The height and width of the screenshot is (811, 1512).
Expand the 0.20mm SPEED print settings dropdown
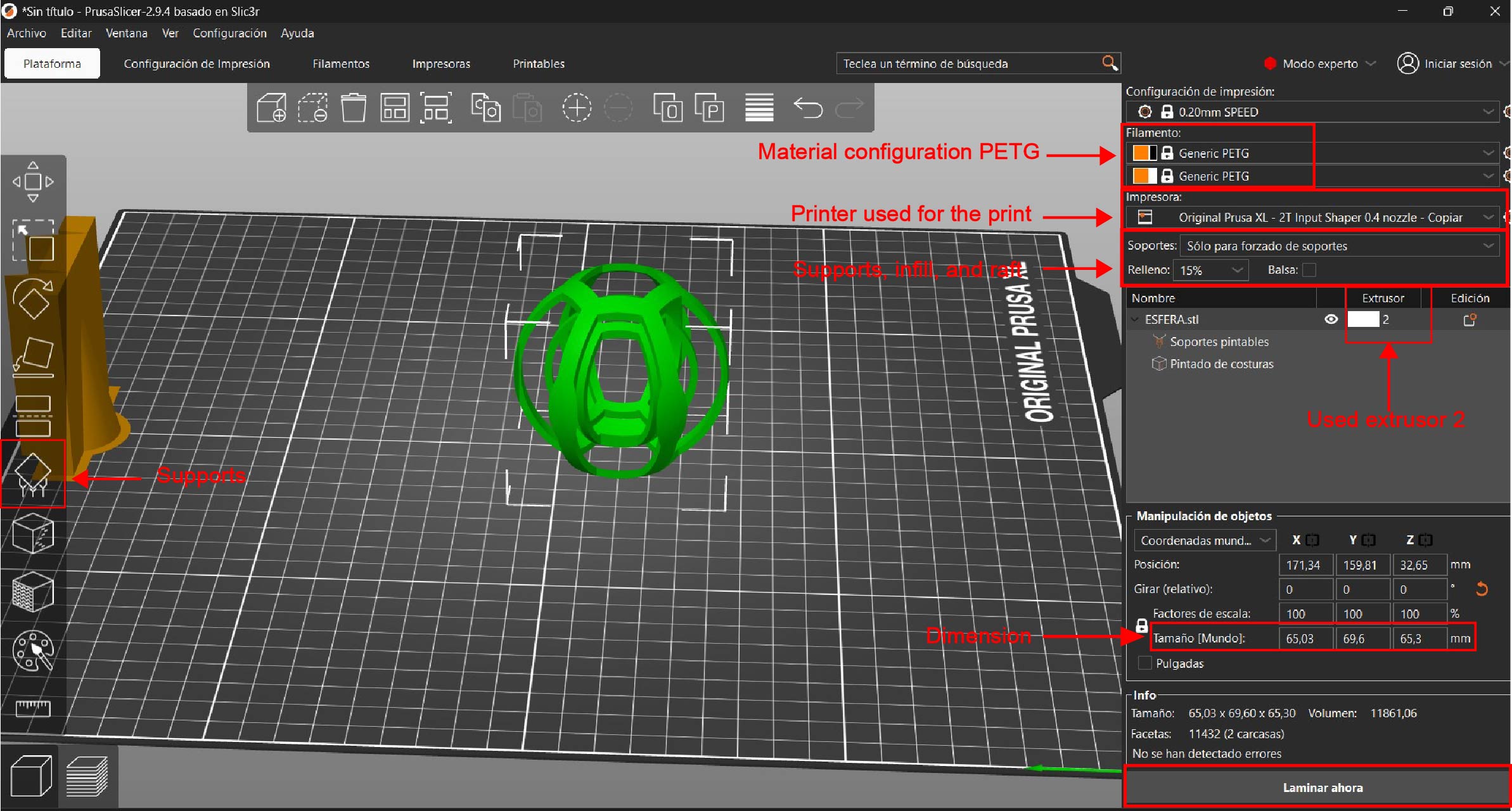click(x=1312, y=112)
